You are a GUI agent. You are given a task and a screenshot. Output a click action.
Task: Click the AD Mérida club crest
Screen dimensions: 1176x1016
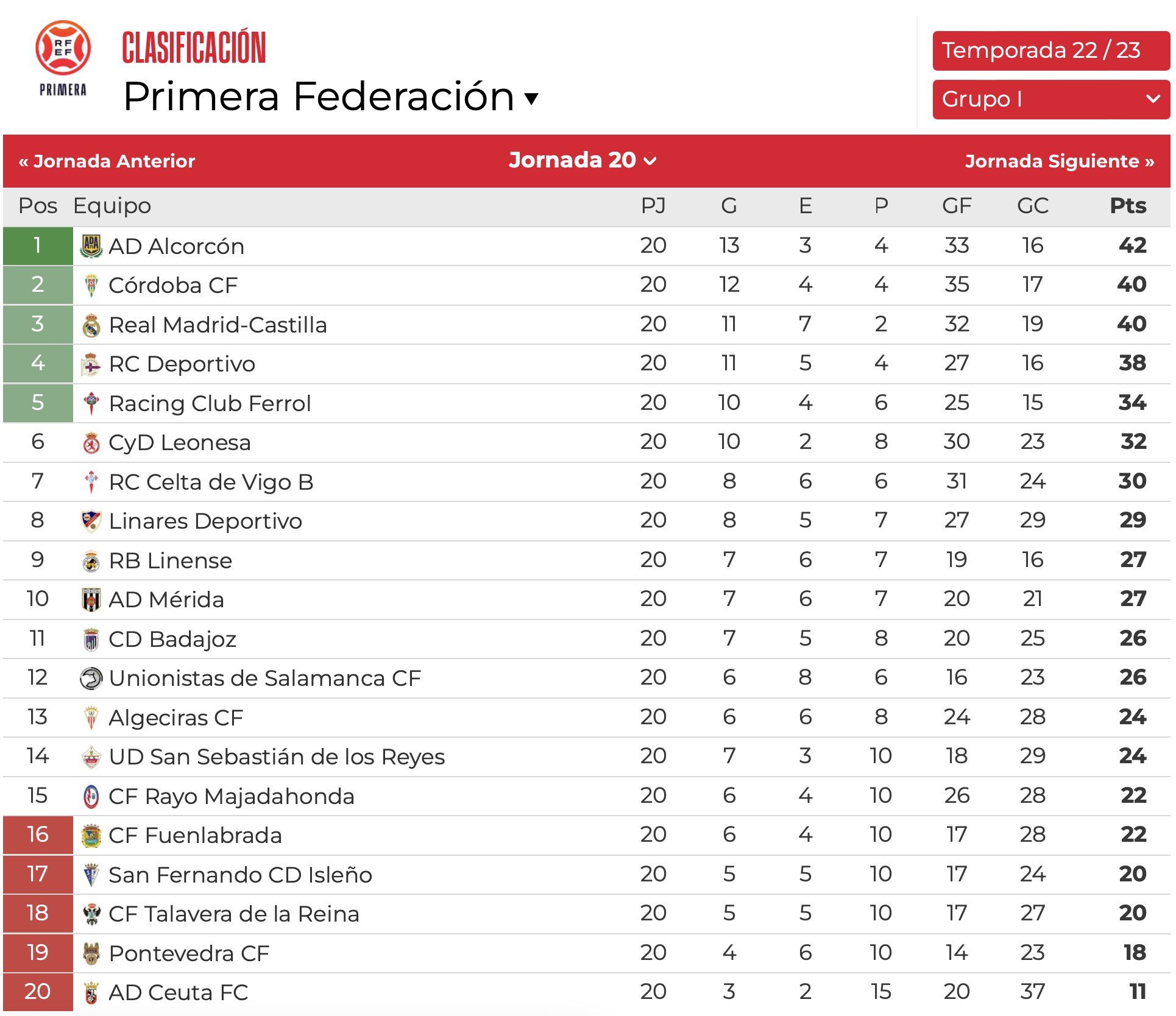[91, 600]
